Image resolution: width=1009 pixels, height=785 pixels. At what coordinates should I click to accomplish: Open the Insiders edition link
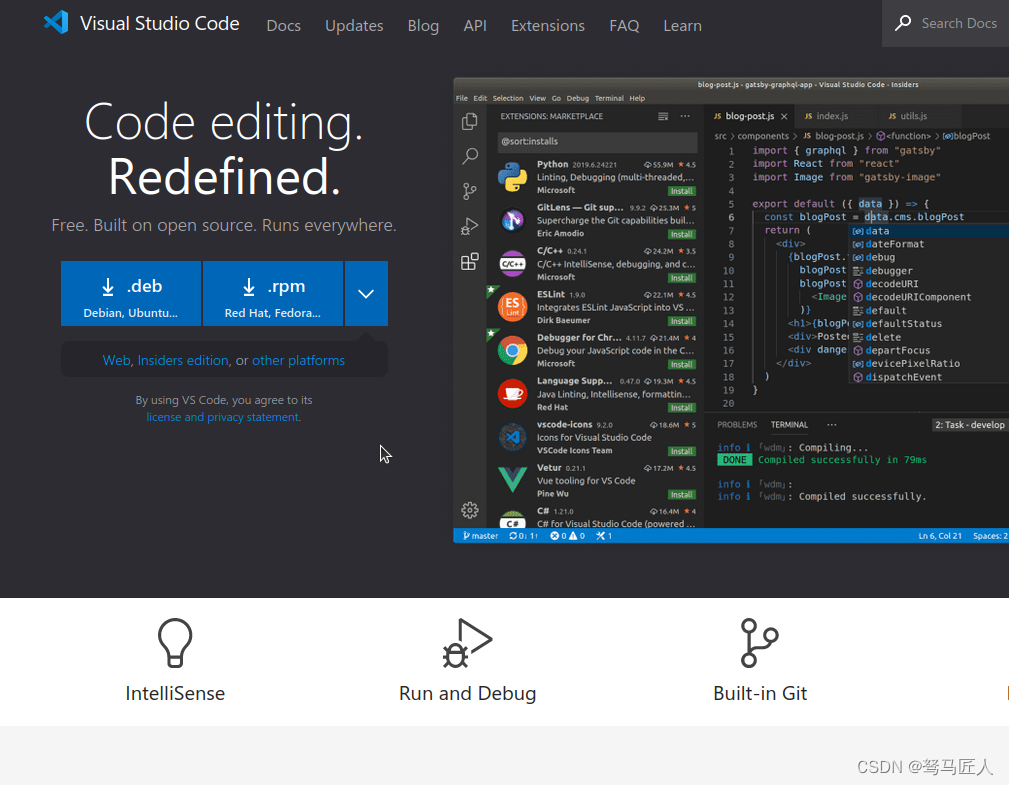[183, 360]
